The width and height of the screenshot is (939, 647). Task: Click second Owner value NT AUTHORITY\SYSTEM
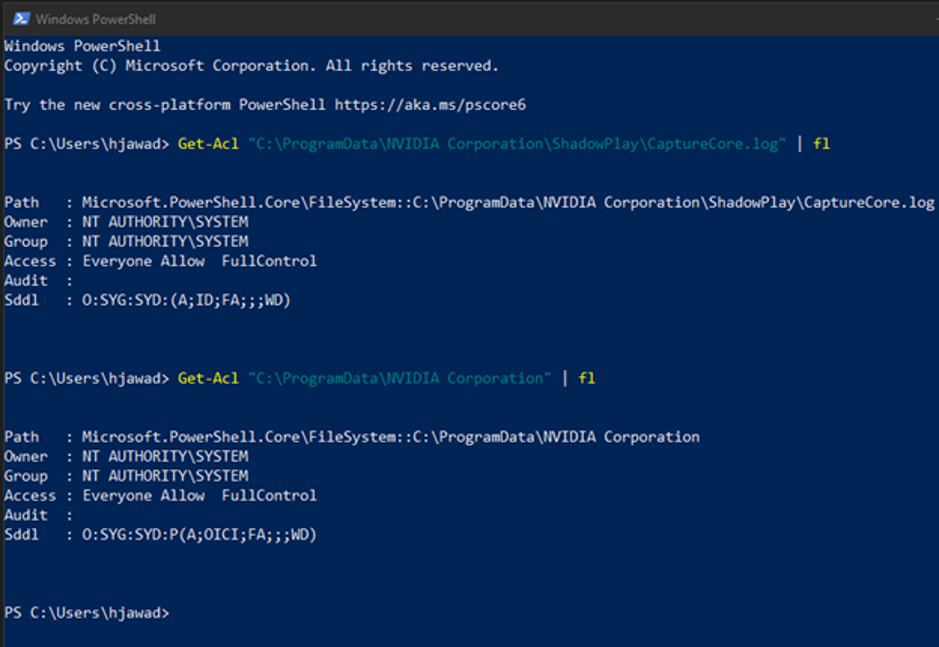[165, 456]
